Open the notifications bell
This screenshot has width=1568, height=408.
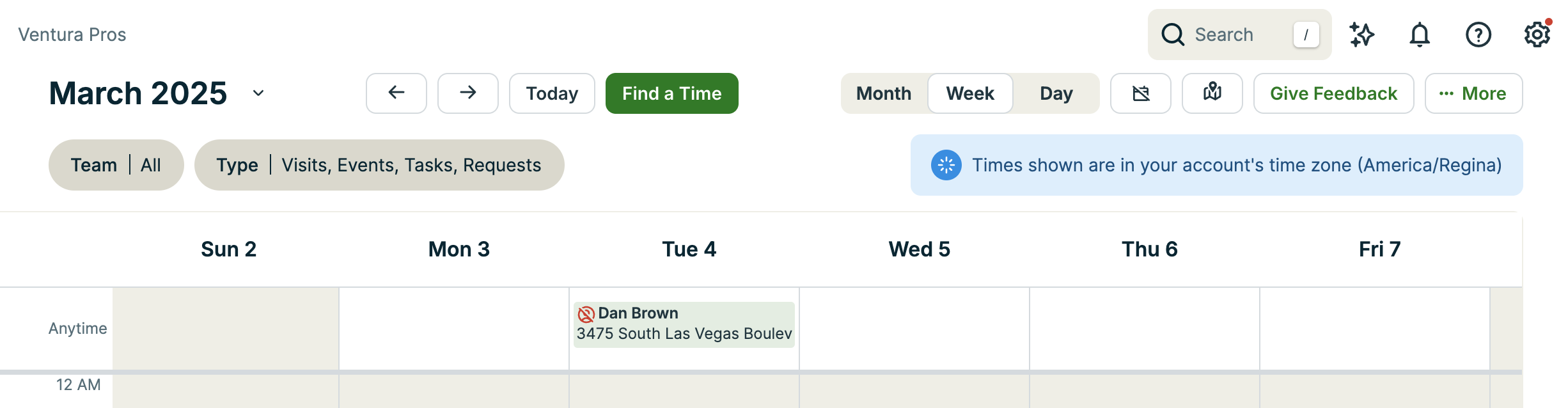point(1420,35)
